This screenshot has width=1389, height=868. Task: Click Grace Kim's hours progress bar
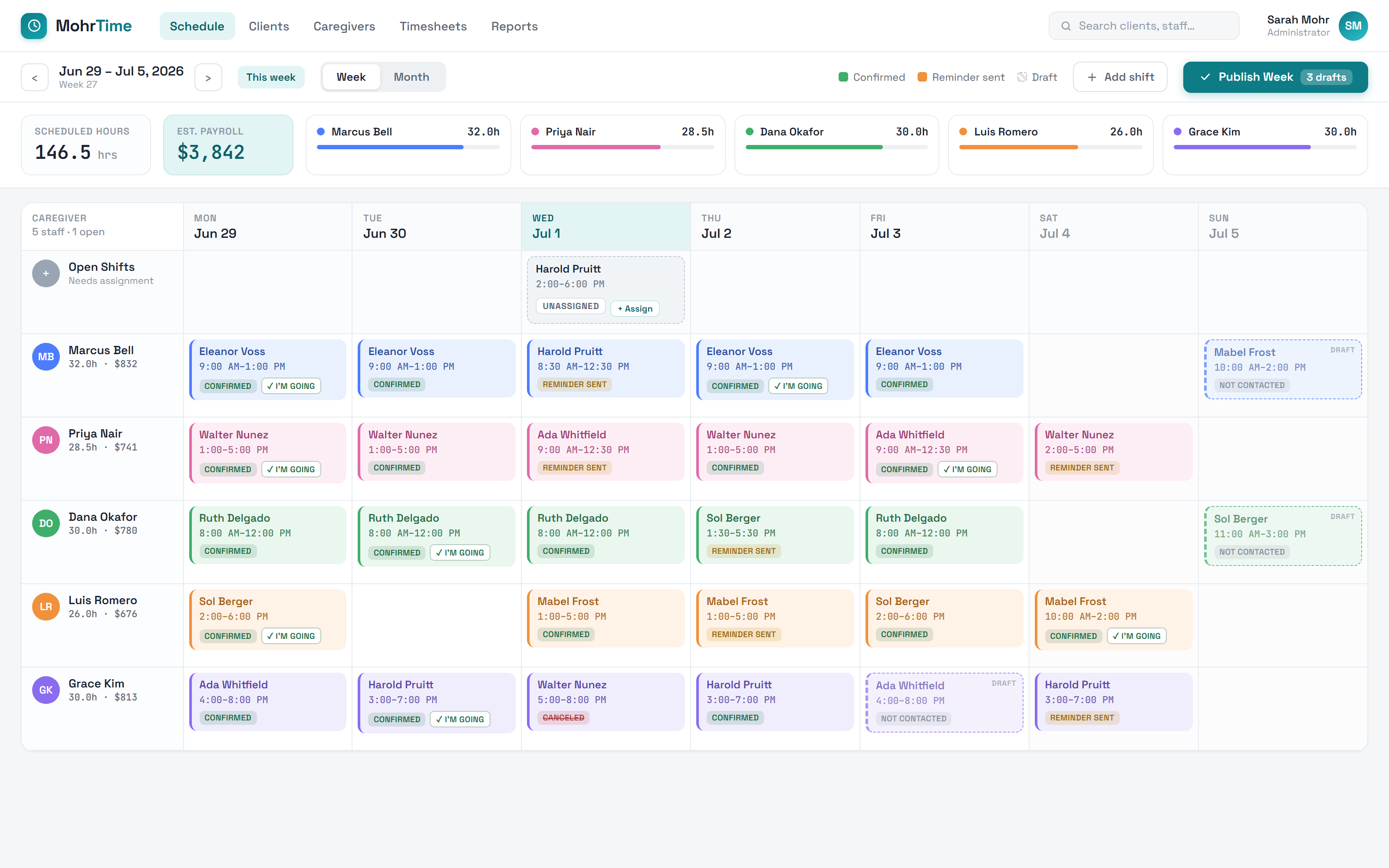coord(1265,148)
